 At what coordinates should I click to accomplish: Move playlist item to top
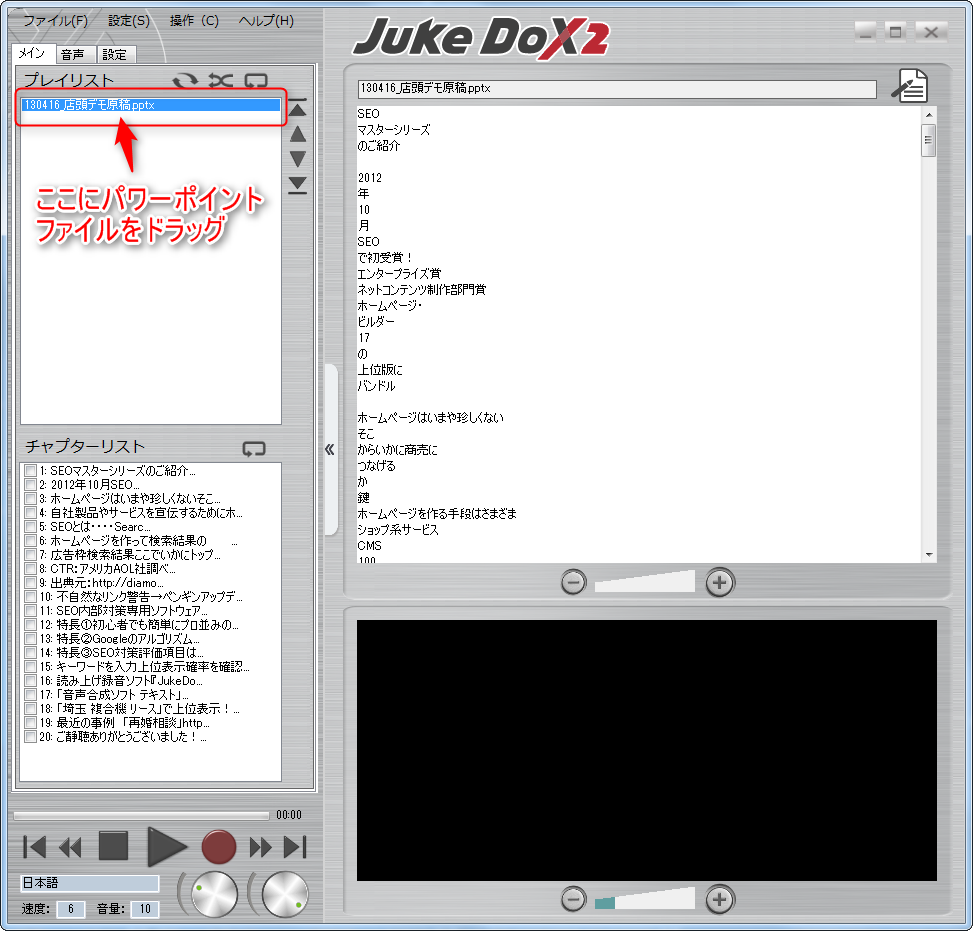click(x=298, y=107)
